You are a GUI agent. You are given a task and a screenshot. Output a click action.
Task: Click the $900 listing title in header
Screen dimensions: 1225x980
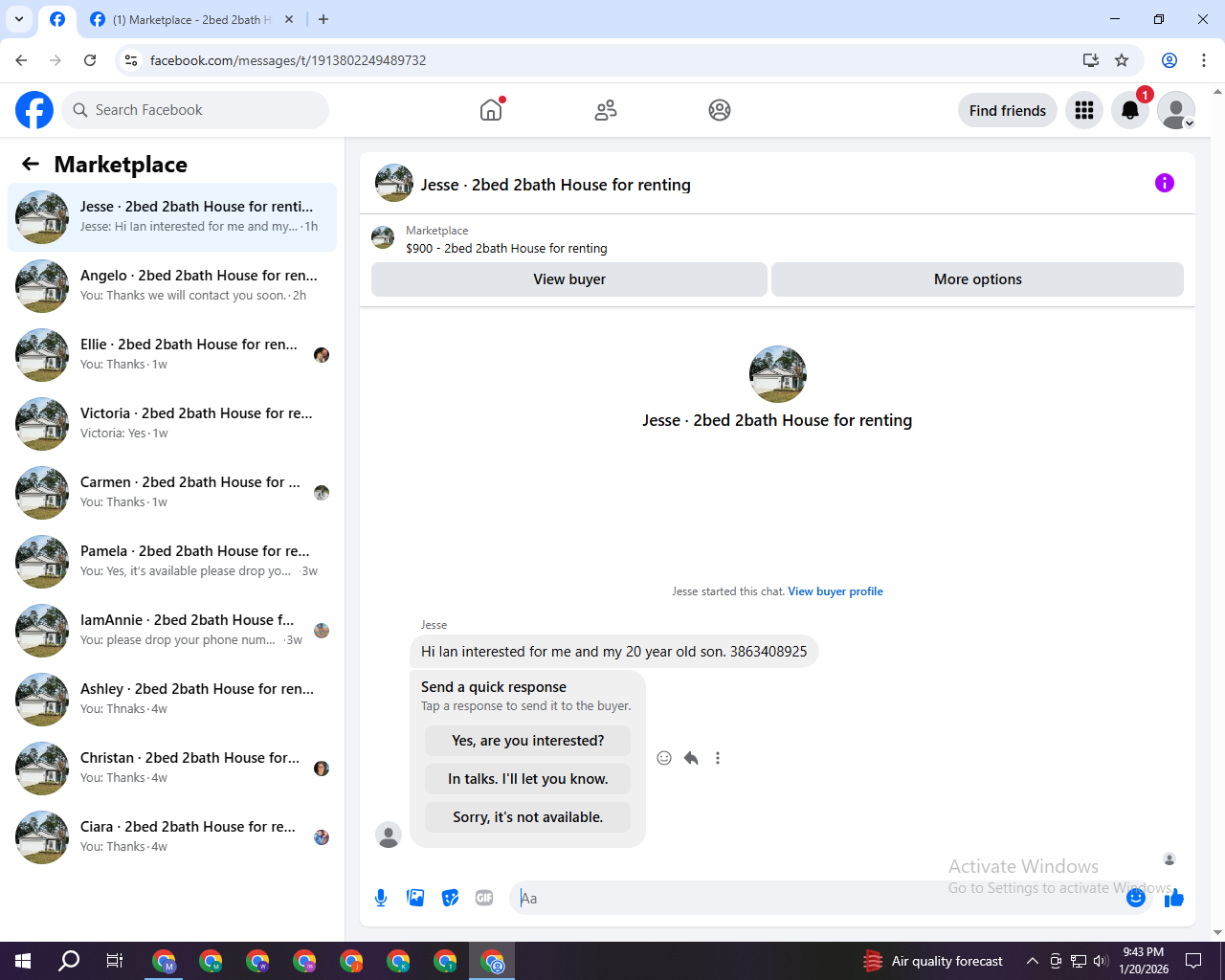coord(506,248)
